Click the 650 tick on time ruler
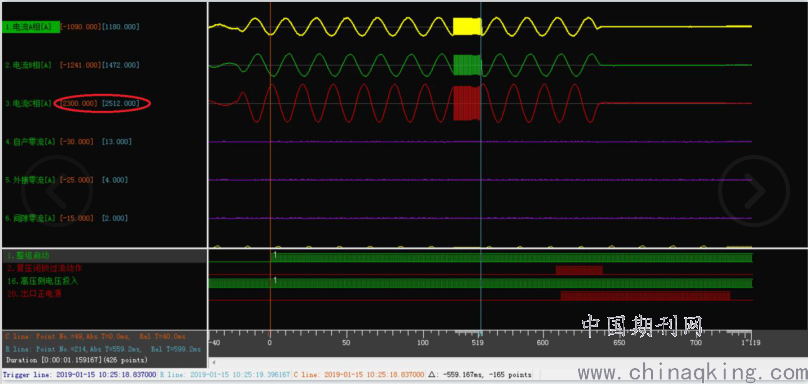 (x=619, y=342)
